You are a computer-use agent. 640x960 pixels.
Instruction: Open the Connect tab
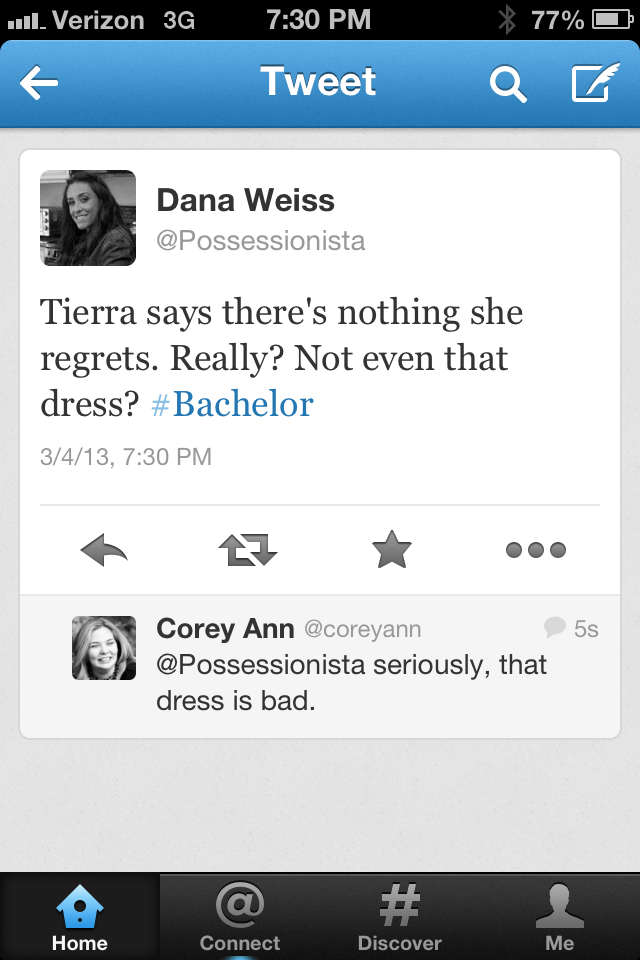click(x=240, y=916)
